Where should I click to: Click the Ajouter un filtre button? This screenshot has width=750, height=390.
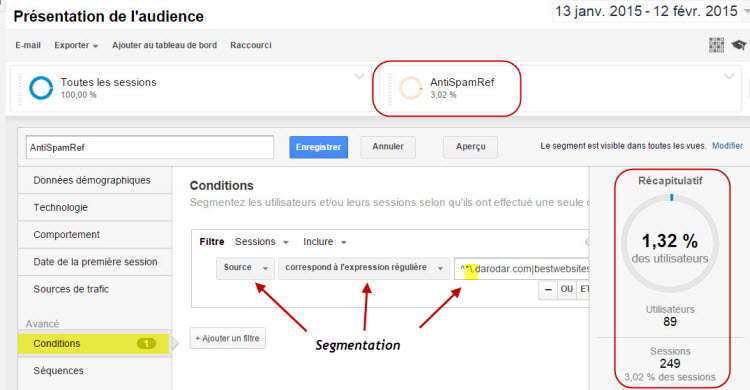228,338
